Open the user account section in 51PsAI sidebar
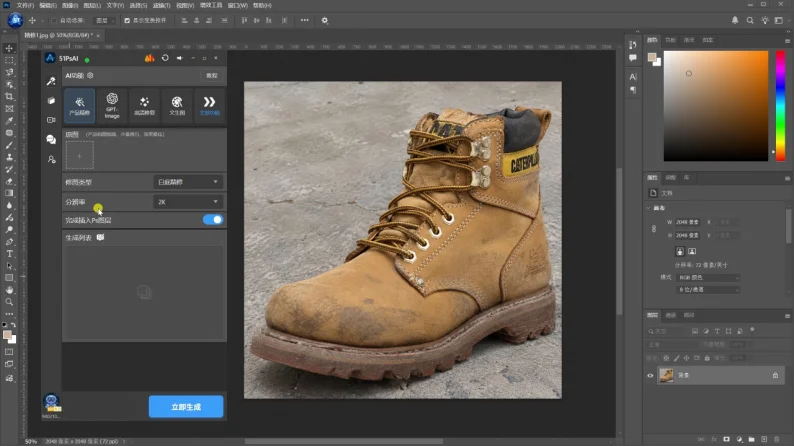Screen dimensions: 794x447 (x=51, y=159)
